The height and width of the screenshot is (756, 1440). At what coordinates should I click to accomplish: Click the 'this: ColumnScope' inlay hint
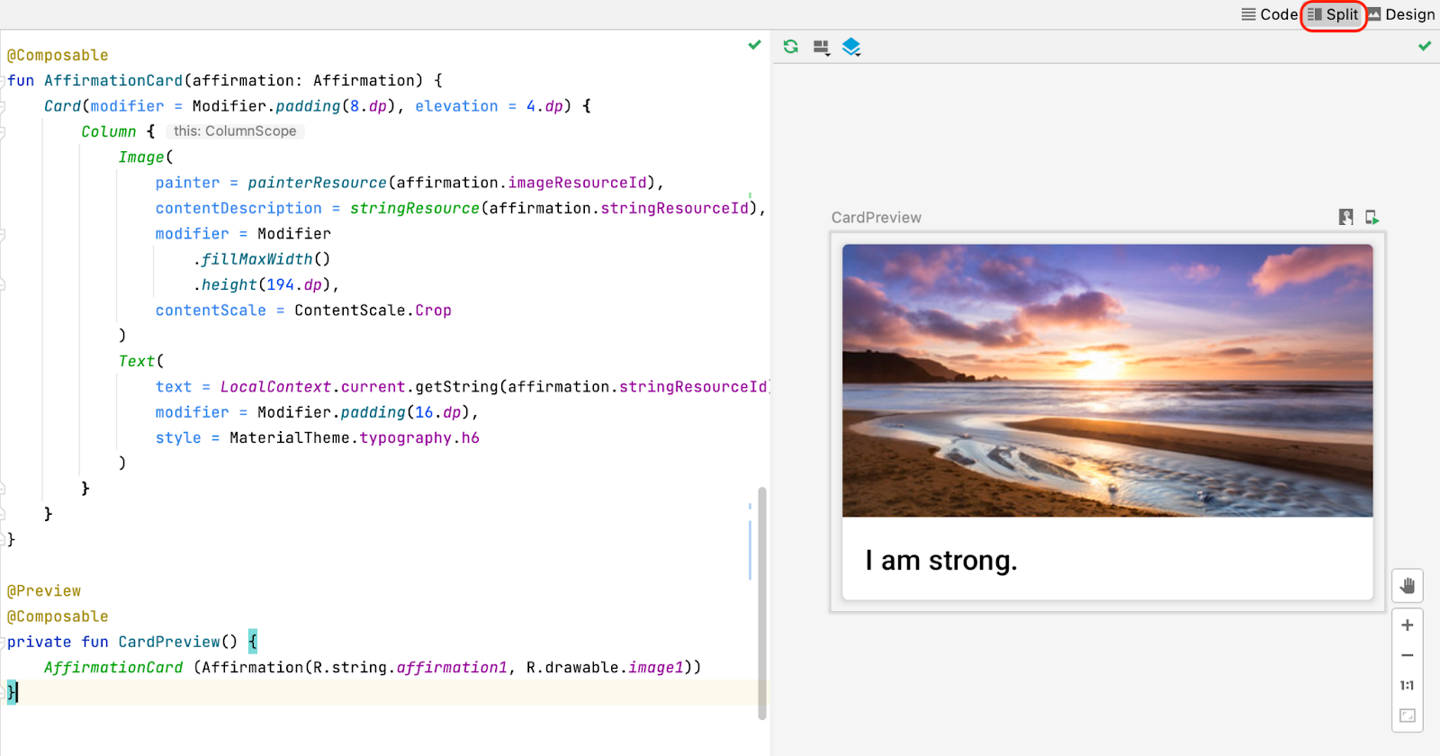tap(234, 131)
